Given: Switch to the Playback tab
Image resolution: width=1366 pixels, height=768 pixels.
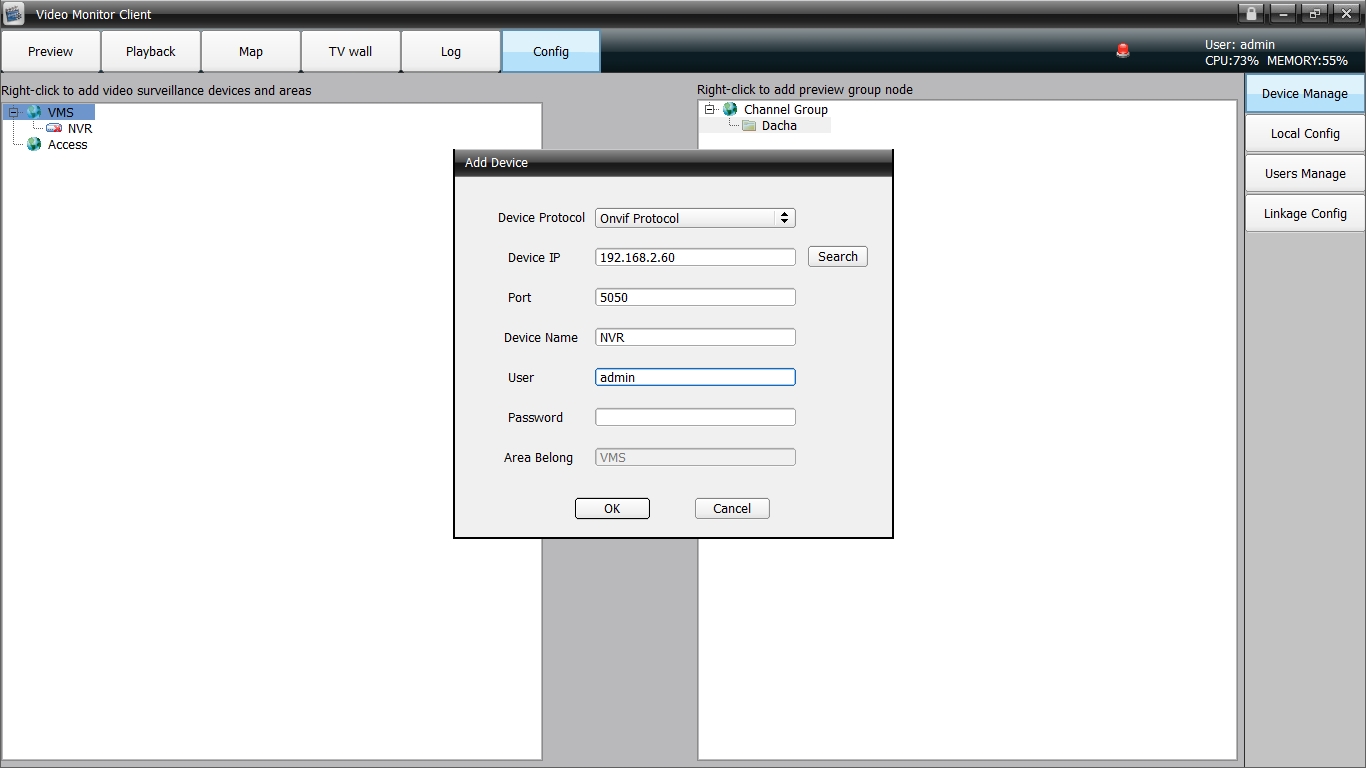Looking at the screenshot, I should pyautogui.click(x=151, y=51).
